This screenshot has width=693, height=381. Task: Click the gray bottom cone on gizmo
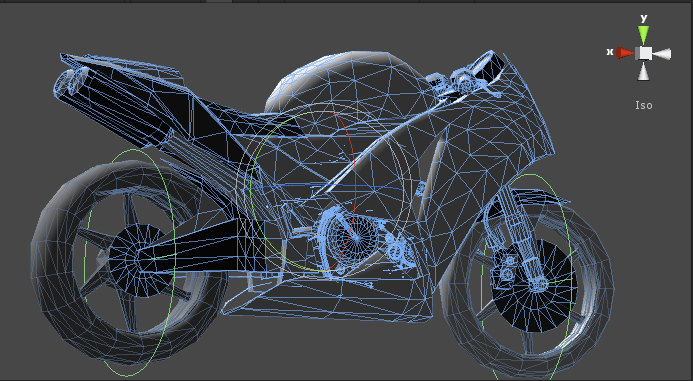coord(644,72)
